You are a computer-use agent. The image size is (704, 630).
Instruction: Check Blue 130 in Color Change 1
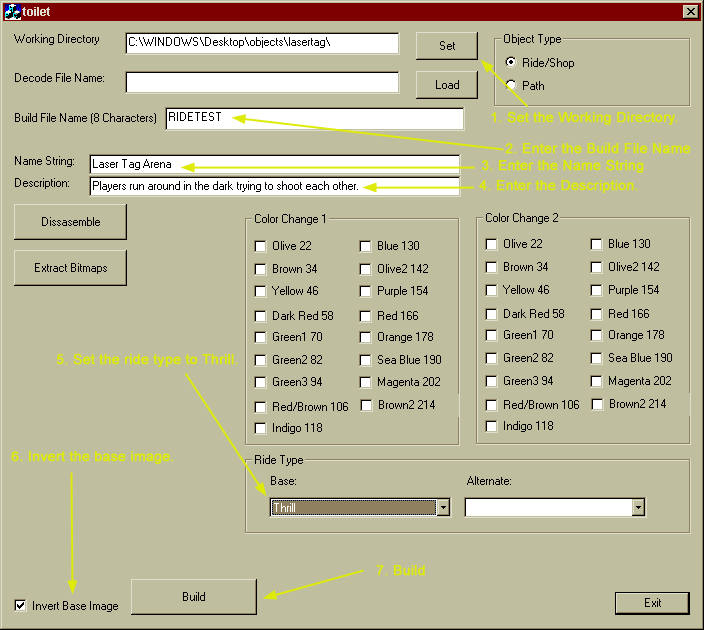pos(365,246)
